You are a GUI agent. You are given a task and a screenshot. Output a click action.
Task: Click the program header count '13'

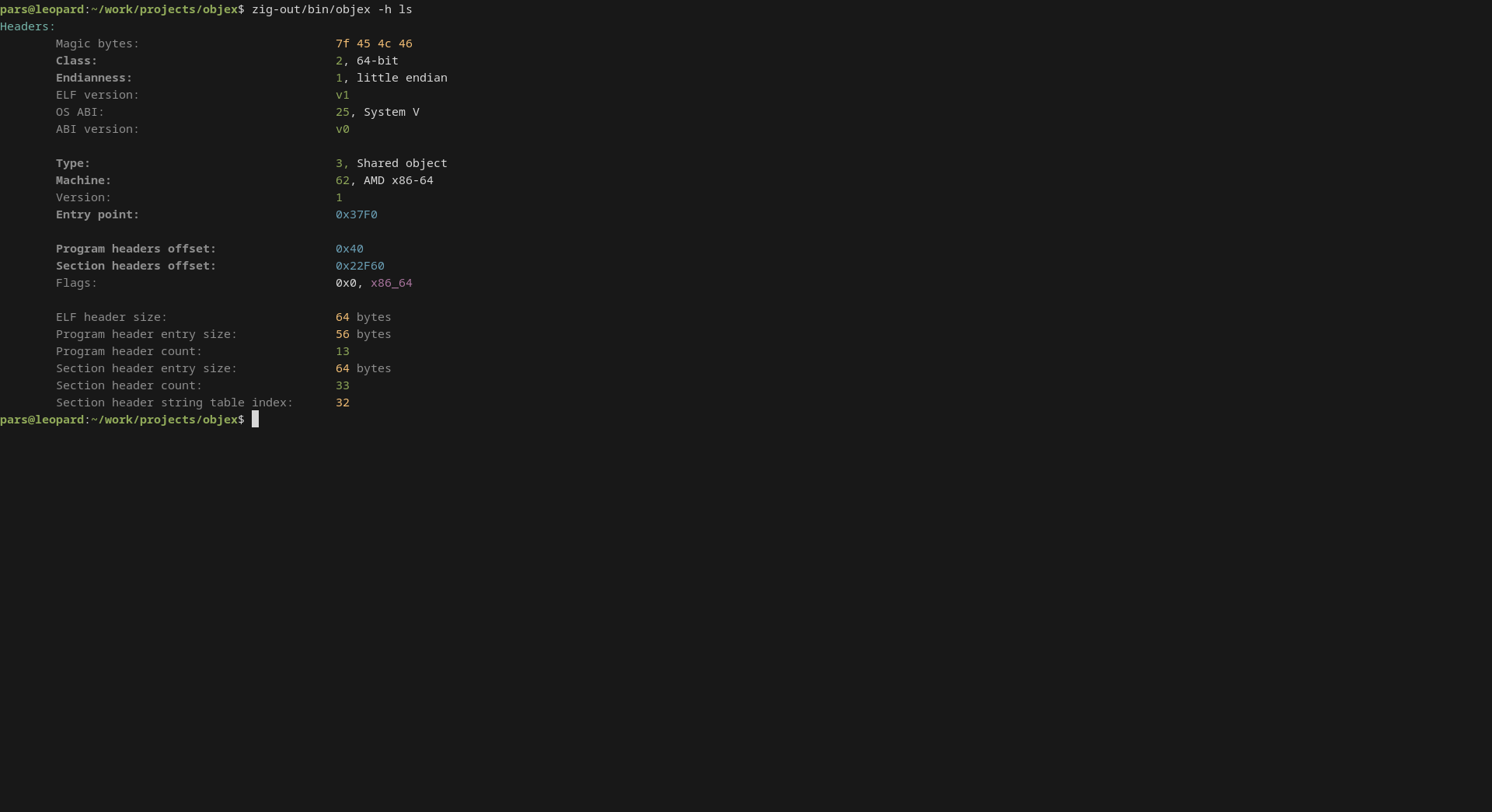(343, 351)
